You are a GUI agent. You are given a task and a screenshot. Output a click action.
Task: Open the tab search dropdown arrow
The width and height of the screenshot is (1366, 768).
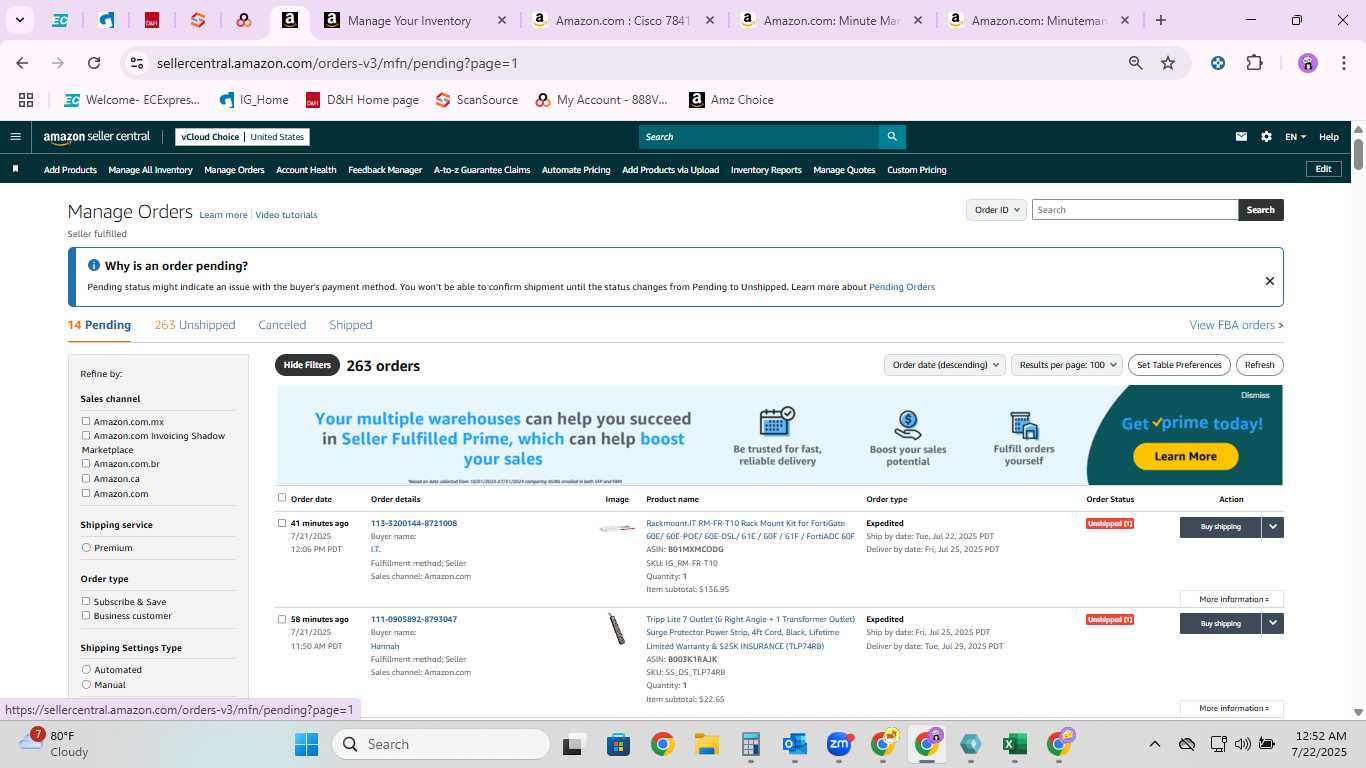19,20
